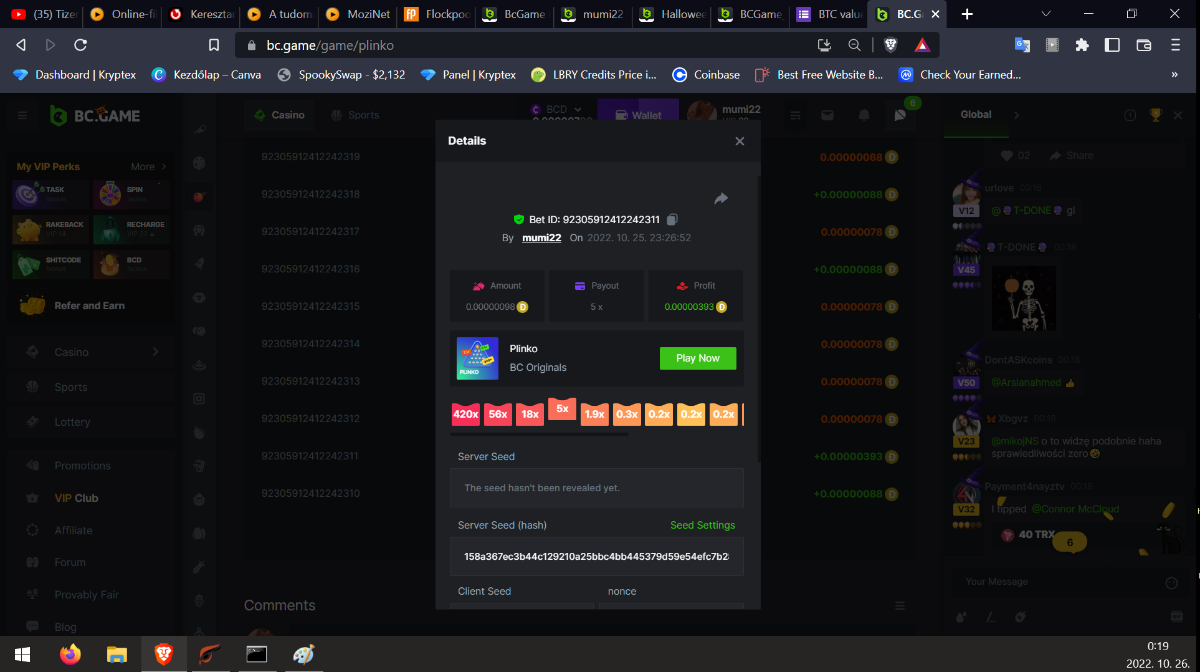Image resolution: width=1200 pixels, height=672 pixels.
Task: Click the Server Seed hash field
Action: pyautogui.click(x=596, y=556)
